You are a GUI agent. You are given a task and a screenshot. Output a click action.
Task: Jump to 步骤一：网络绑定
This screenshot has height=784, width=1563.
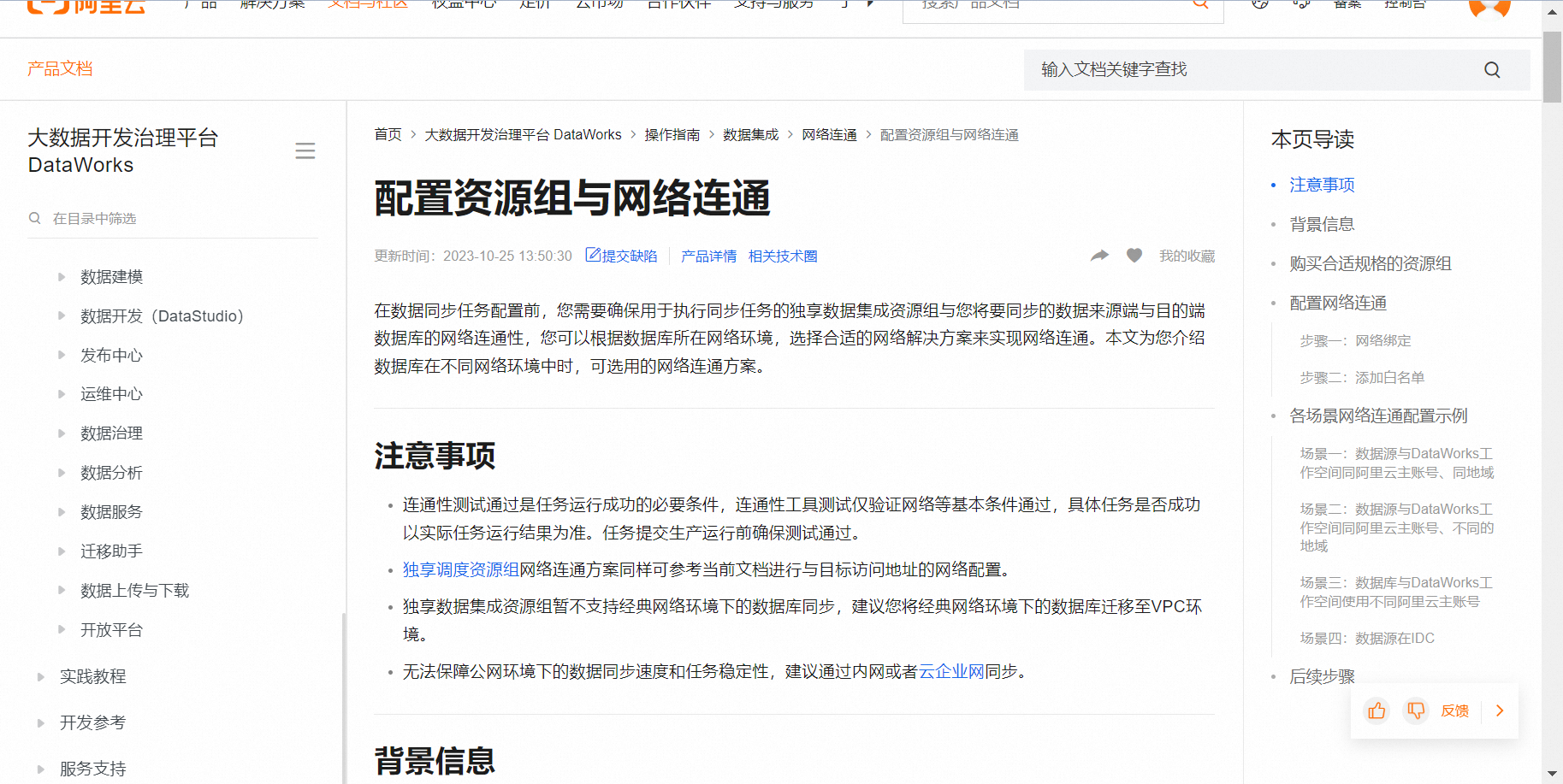click(1355, 340)
